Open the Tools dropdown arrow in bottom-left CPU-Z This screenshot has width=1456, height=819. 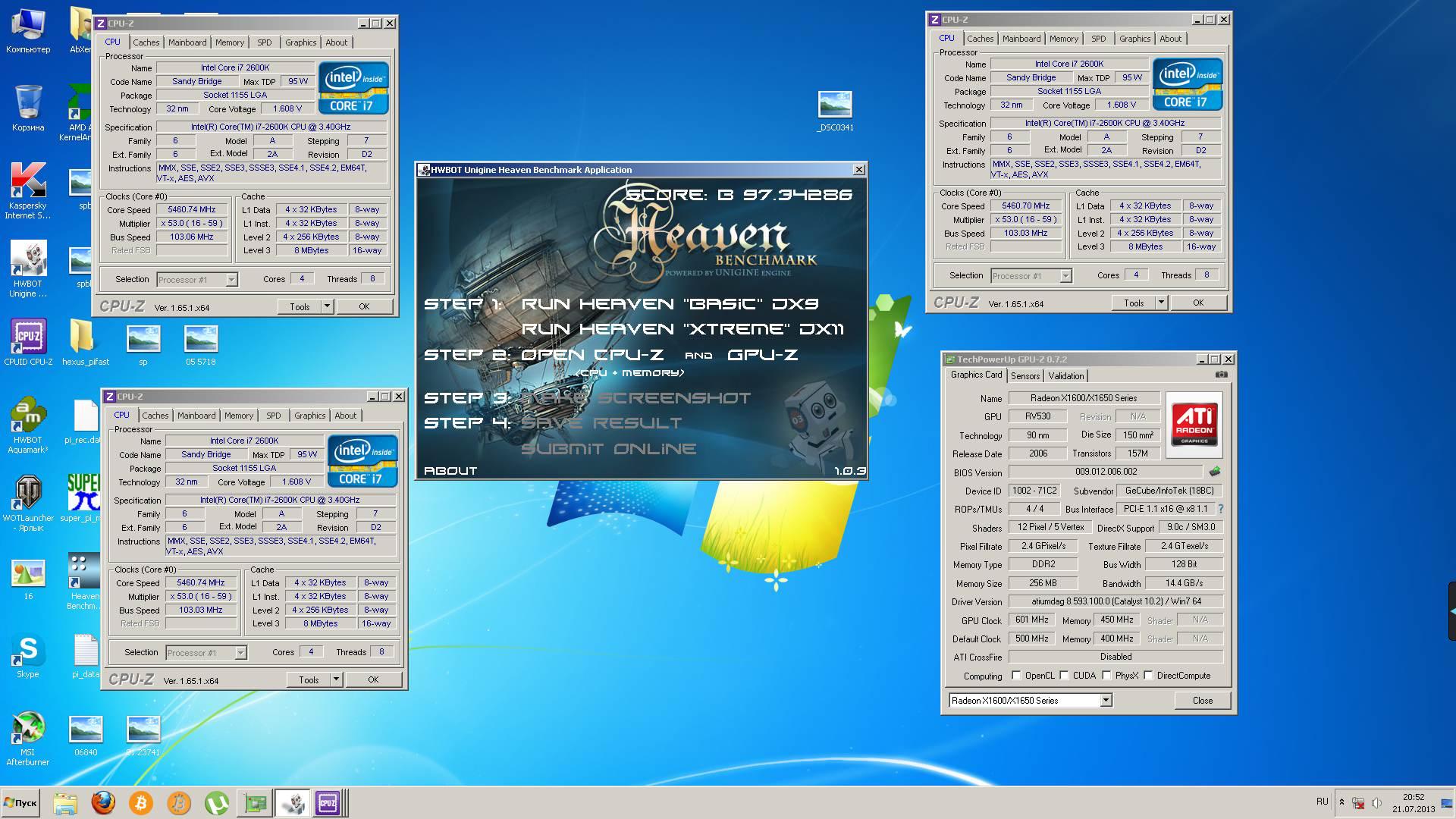click(x=336, y=680)
